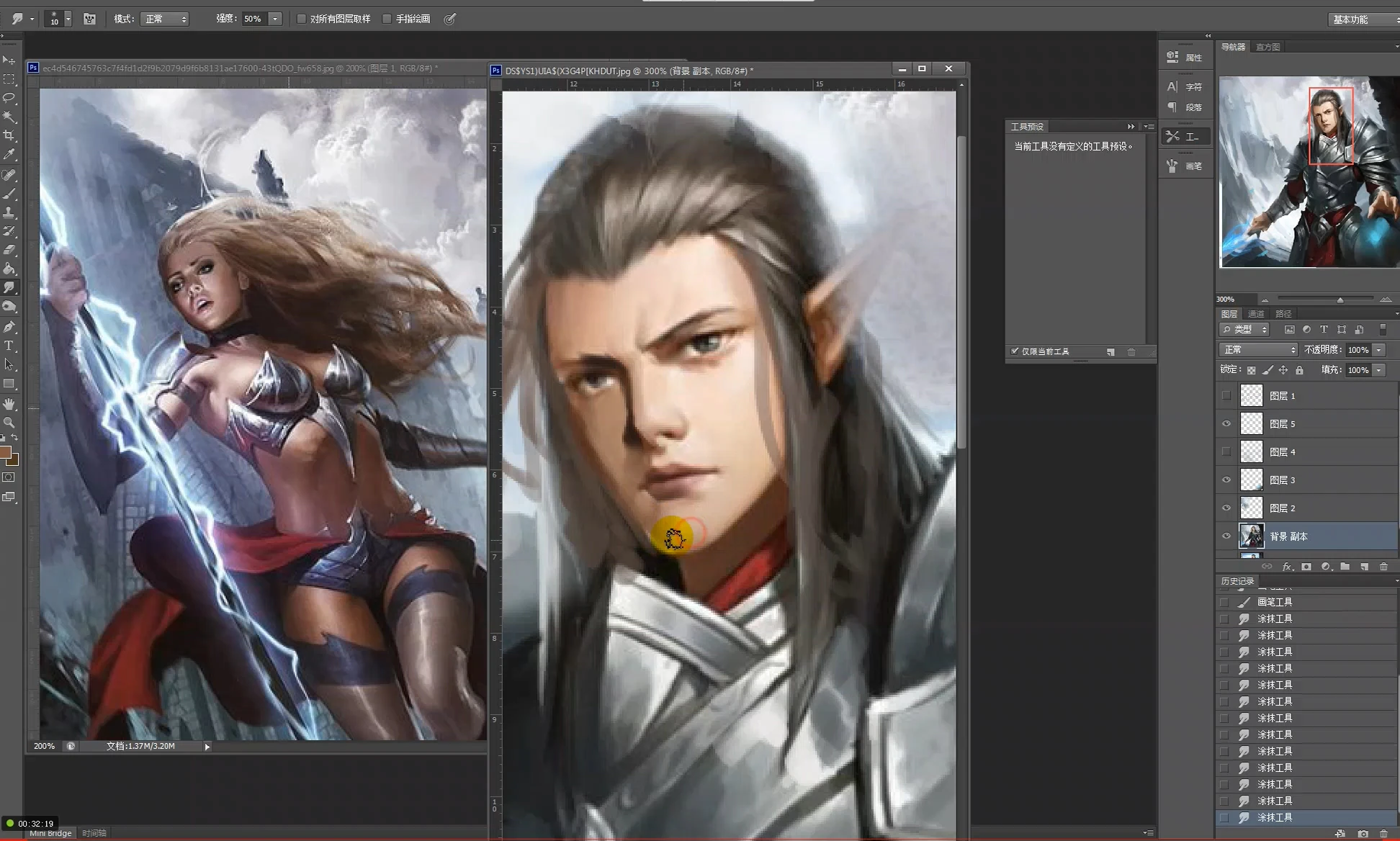Lock transparent pixels icon

(1251, 370)
